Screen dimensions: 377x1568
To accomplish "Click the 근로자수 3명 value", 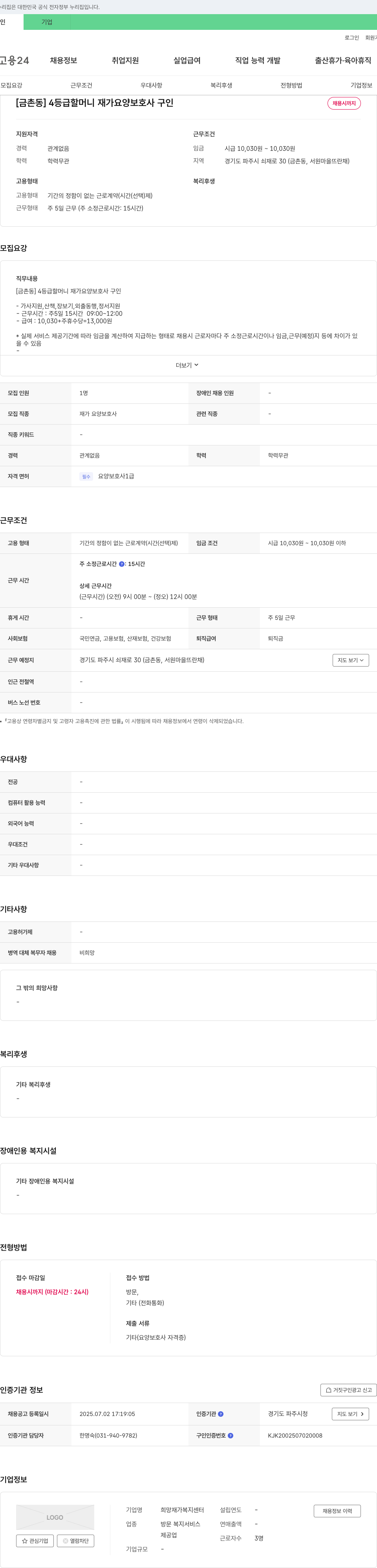I will point(259,1538).
